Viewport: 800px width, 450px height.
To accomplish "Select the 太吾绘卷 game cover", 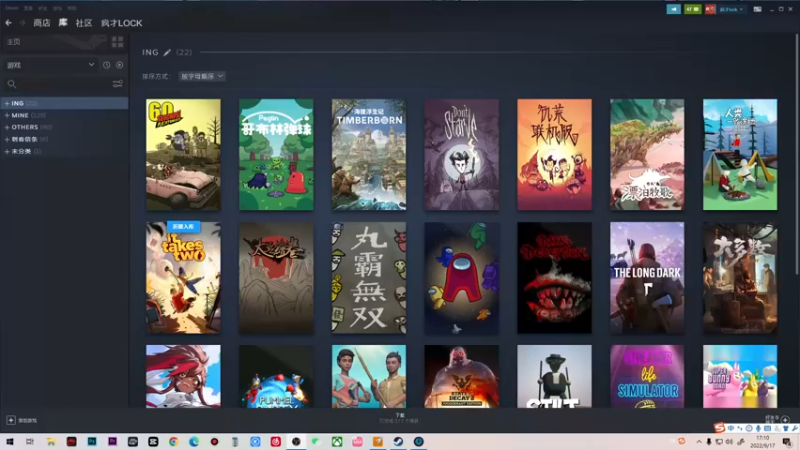I will (276, 278).
